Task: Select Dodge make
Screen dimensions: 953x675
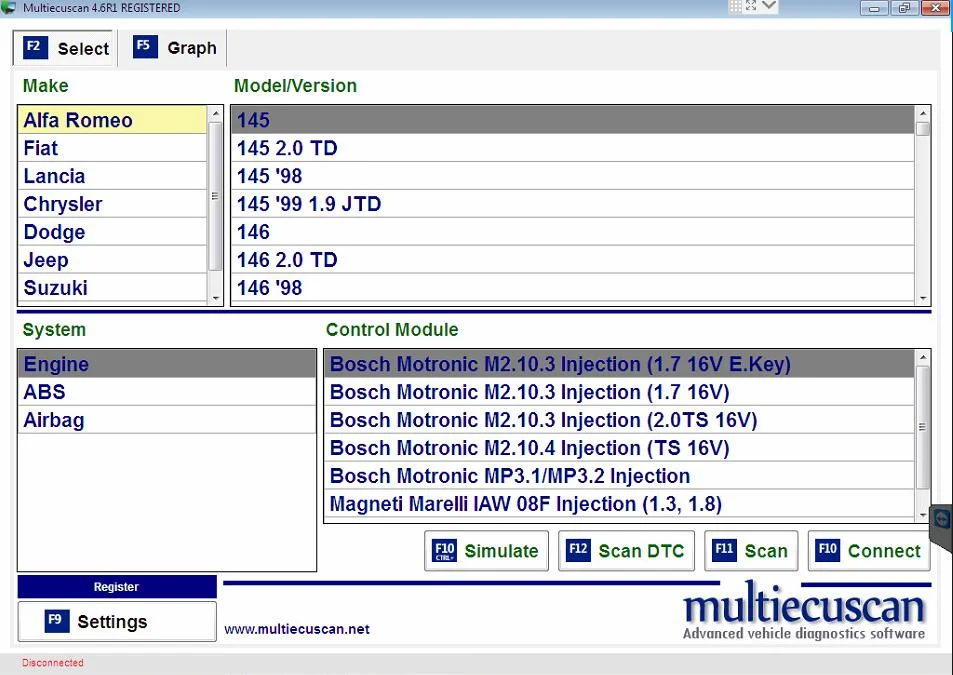Action: (112, 231)
